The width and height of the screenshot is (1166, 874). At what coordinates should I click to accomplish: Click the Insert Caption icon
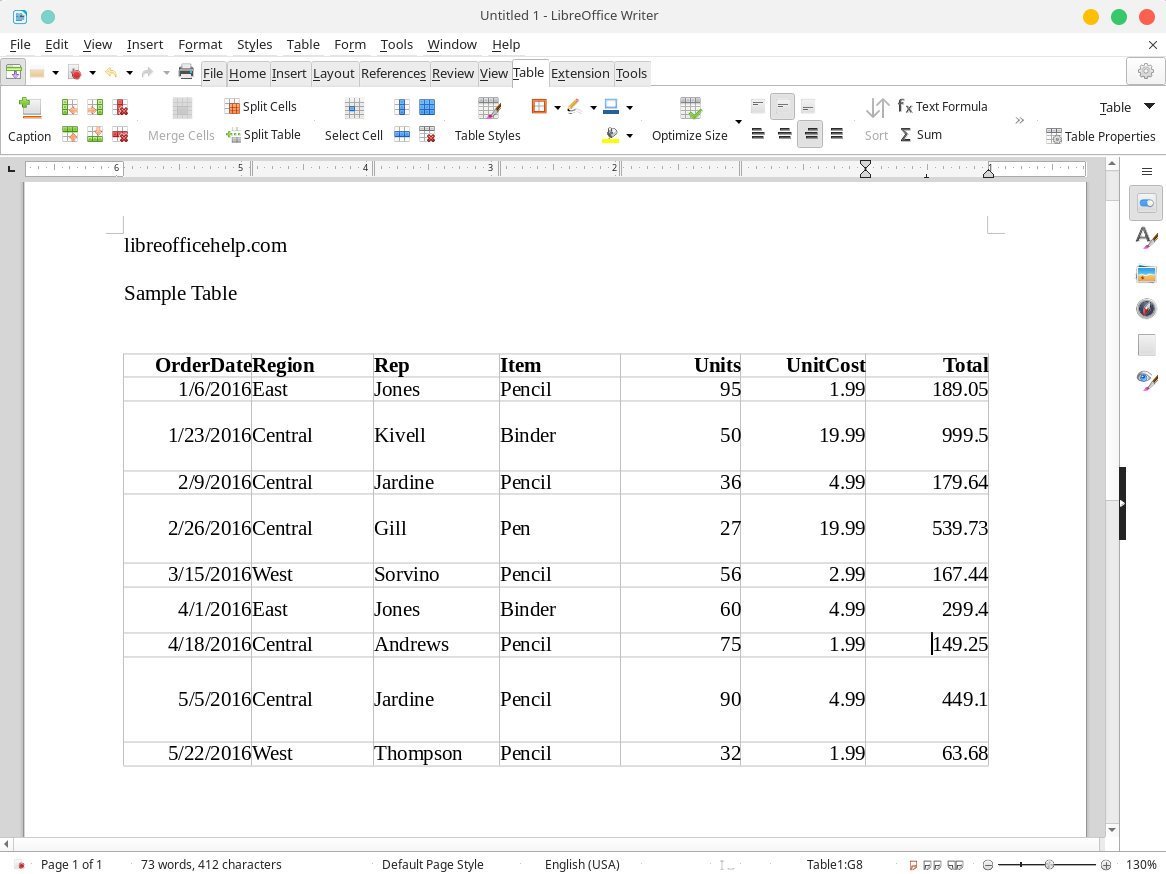[30, 108]
